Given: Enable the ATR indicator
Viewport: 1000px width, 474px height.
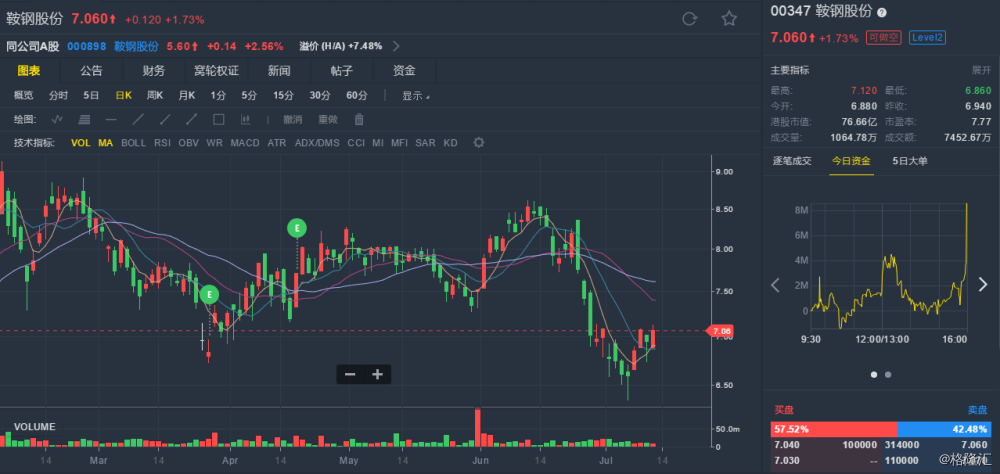Looking at the screenshot, I should point(277,143).
